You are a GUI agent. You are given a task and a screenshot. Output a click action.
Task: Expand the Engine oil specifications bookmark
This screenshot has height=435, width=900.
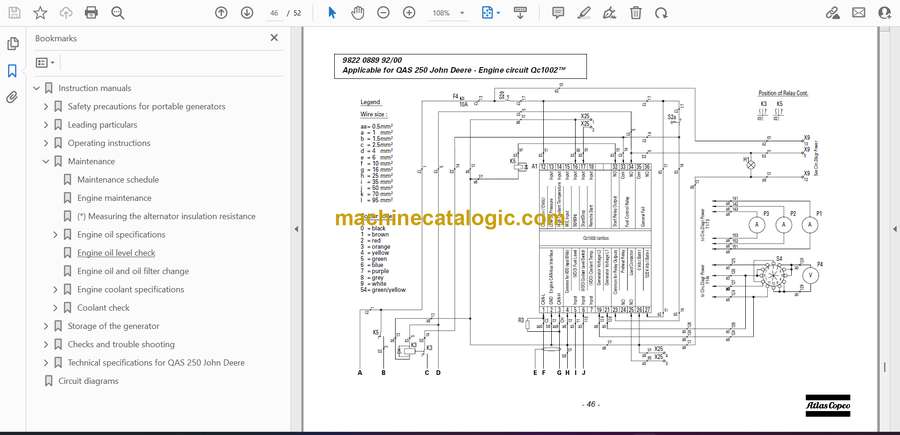pos(55,235)
